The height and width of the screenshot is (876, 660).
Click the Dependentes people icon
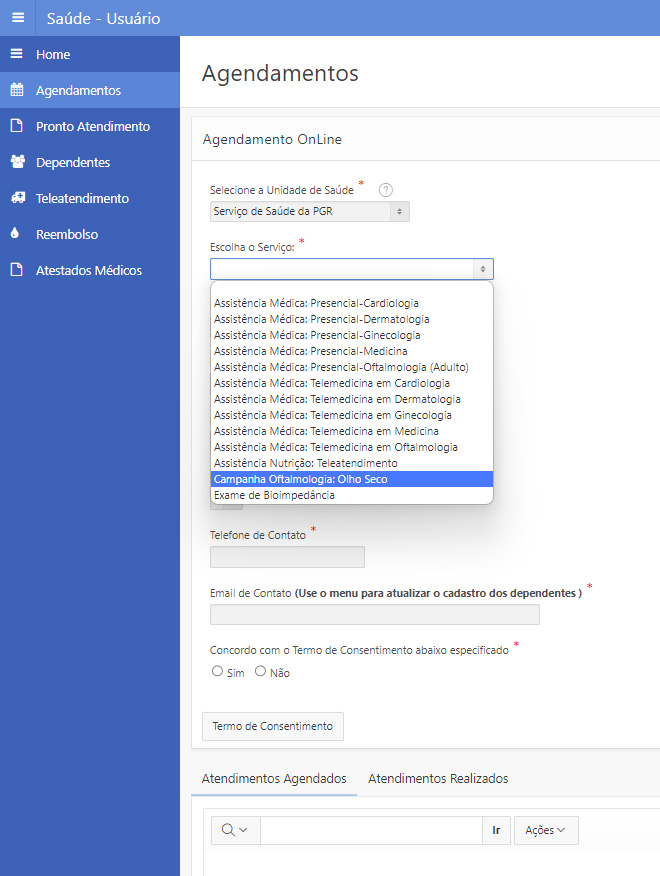coord(16,162)
